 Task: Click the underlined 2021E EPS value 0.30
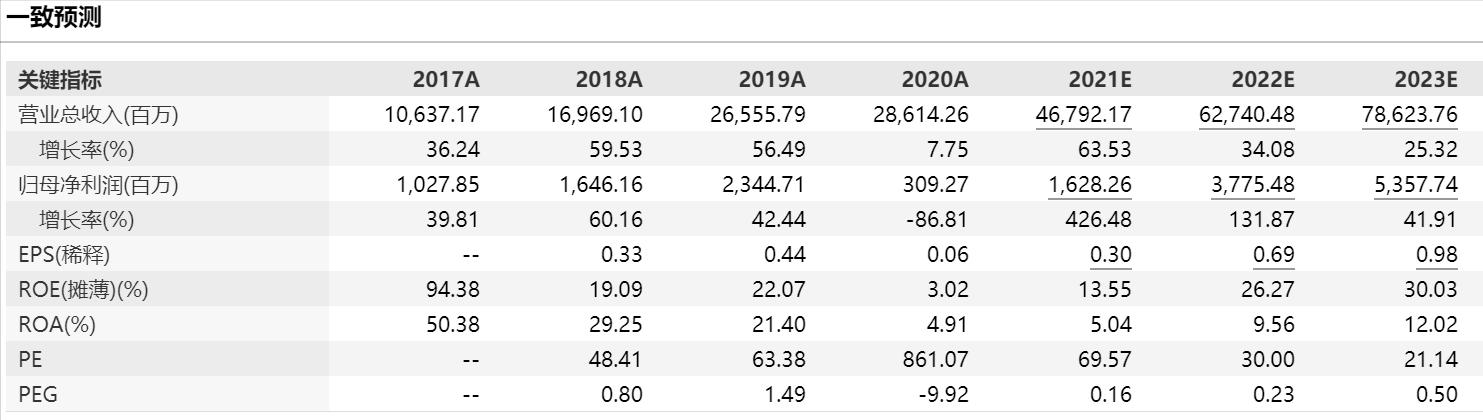1111,255
